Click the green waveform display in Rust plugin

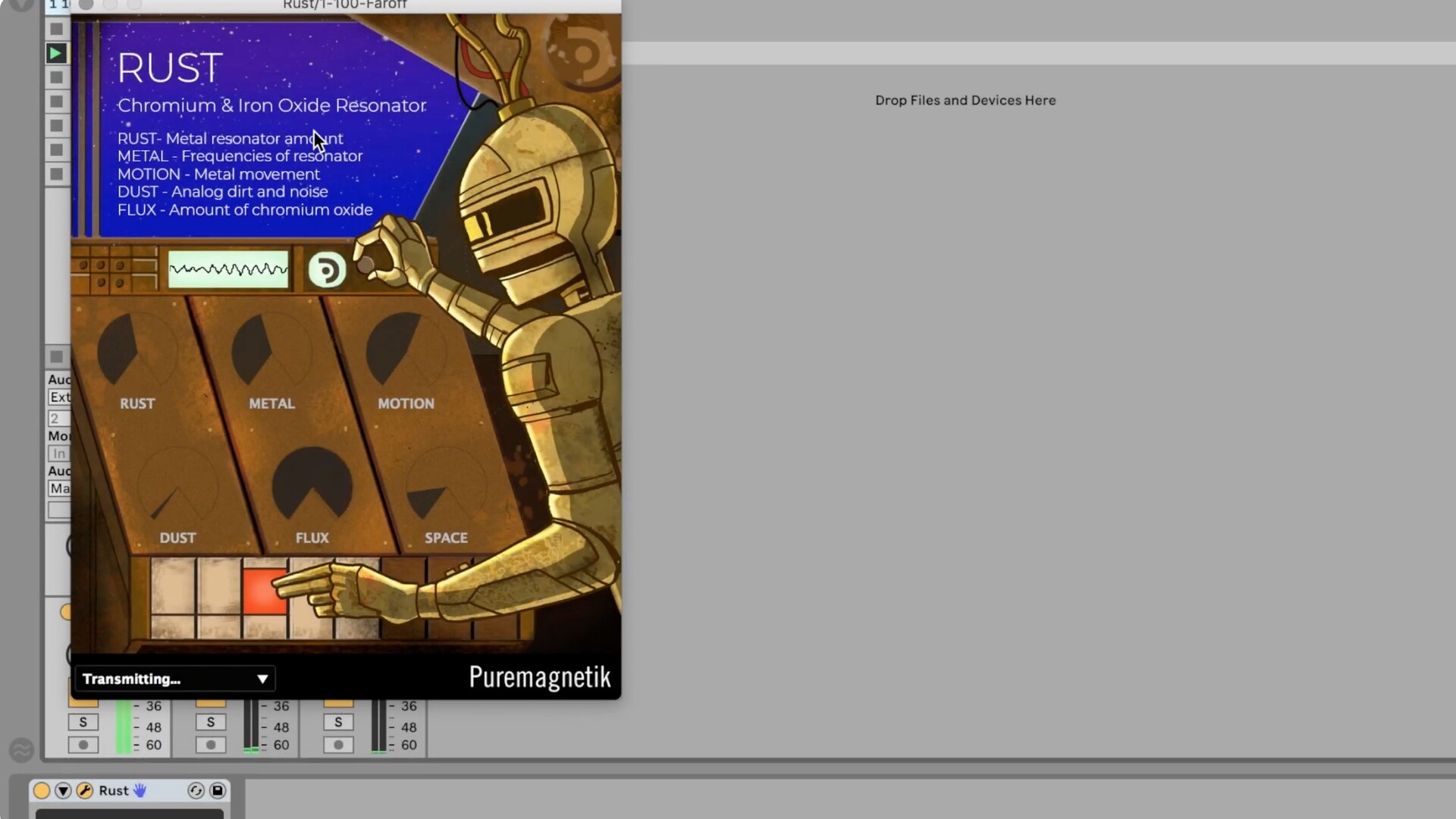click(x=228, y=269)
